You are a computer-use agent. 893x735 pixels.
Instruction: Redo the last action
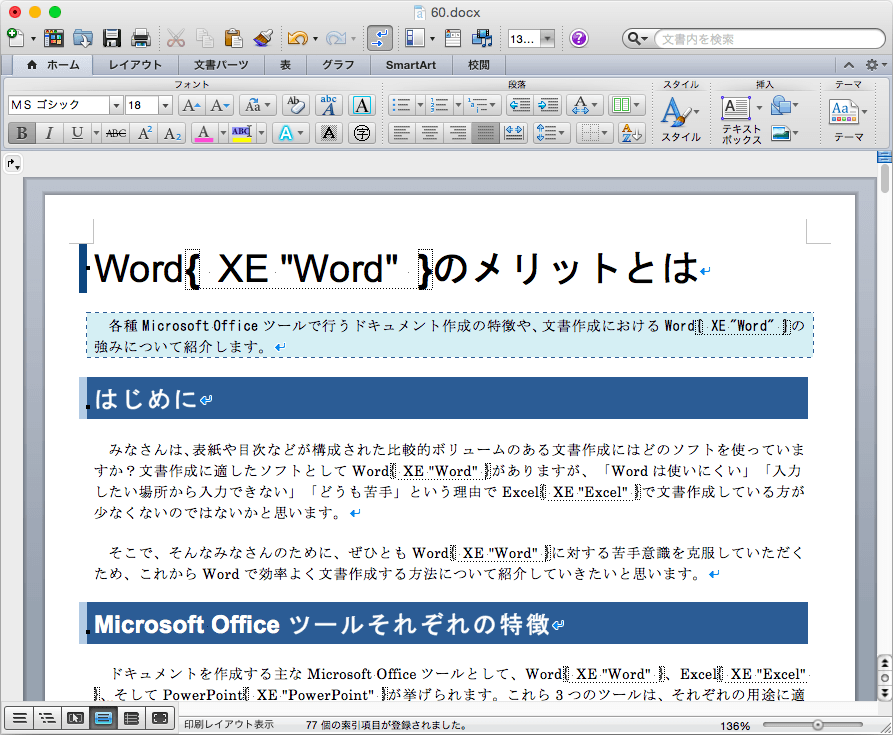click(335, 38)
